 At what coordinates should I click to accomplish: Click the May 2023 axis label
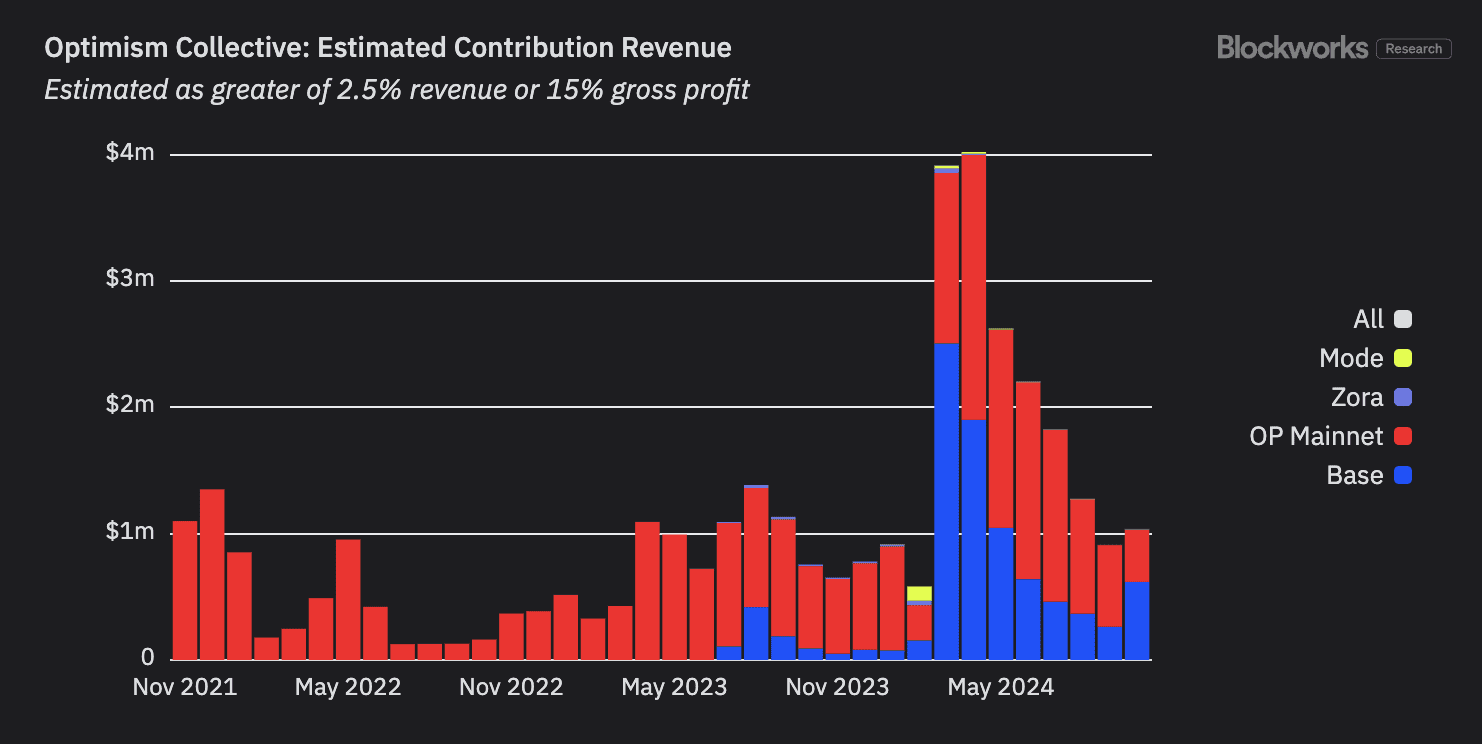click(674, 688)
